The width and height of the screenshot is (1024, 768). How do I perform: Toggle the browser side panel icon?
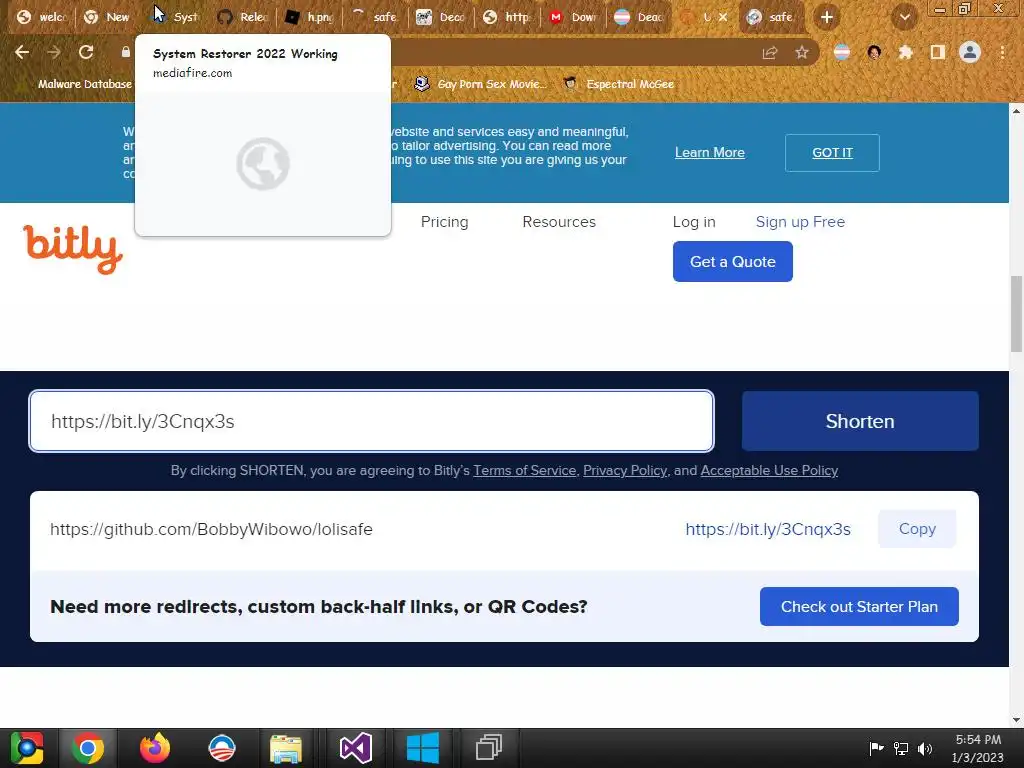938,52
